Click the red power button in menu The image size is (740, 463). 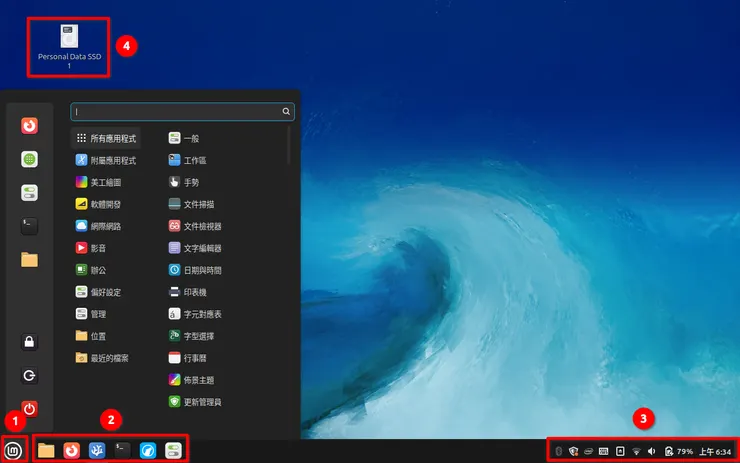pyautogui.click(x=29, y=409)
